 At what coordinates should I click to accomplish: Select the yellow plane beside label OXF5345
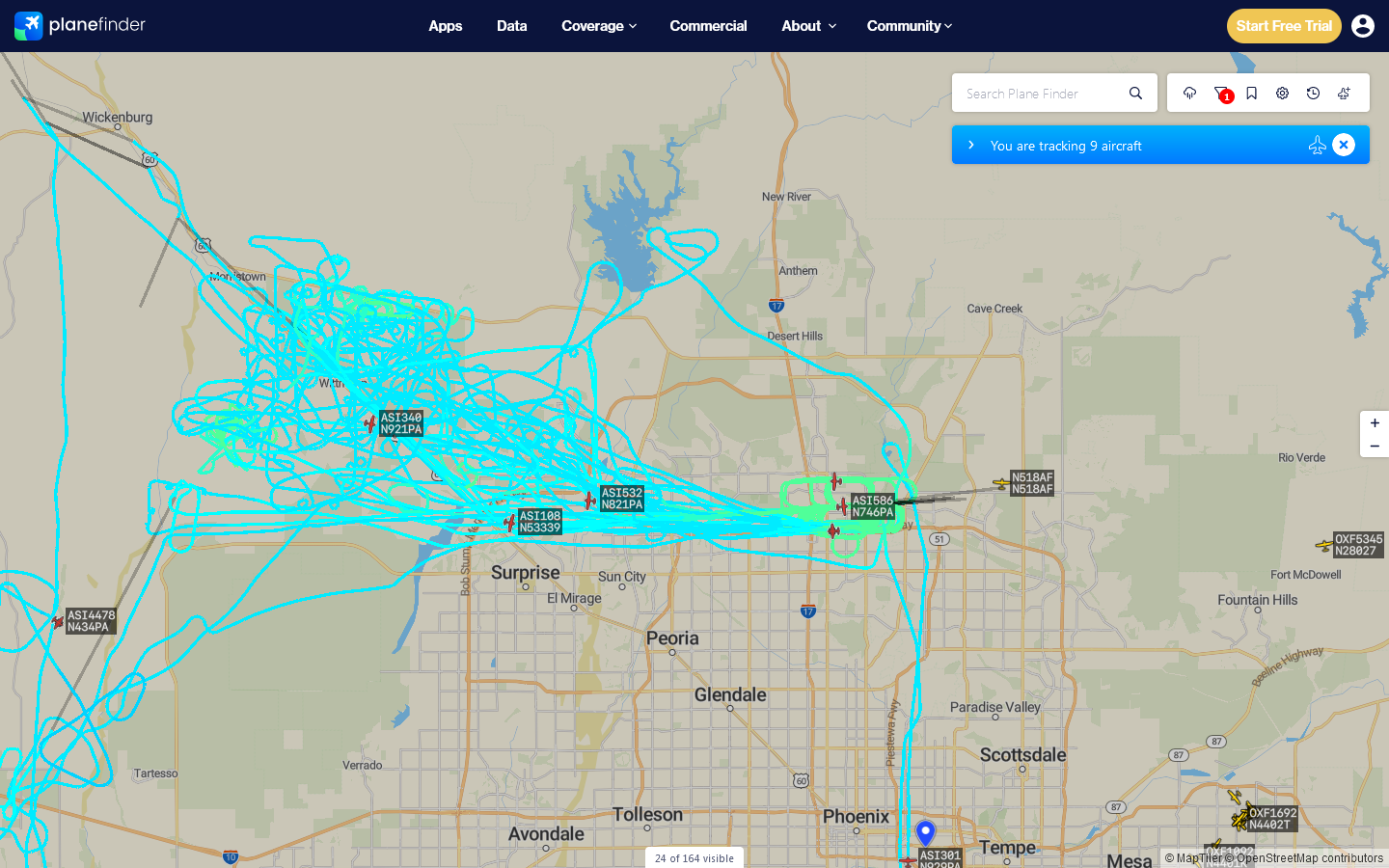[1324, 545]
